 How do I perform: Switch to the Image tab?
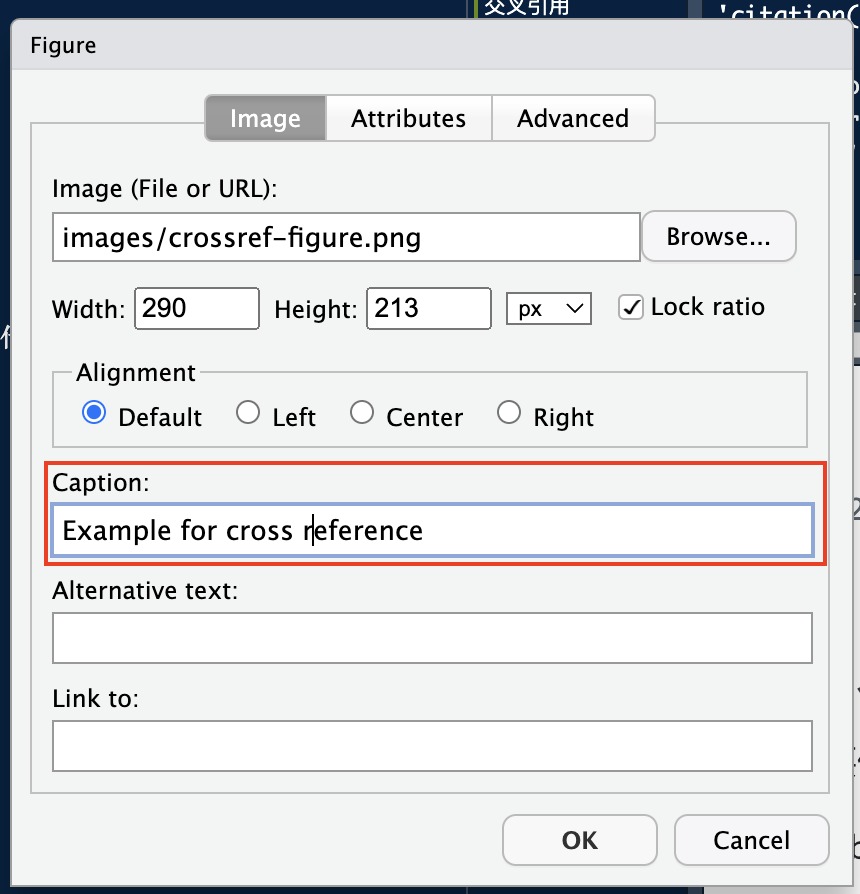point(265,118)
